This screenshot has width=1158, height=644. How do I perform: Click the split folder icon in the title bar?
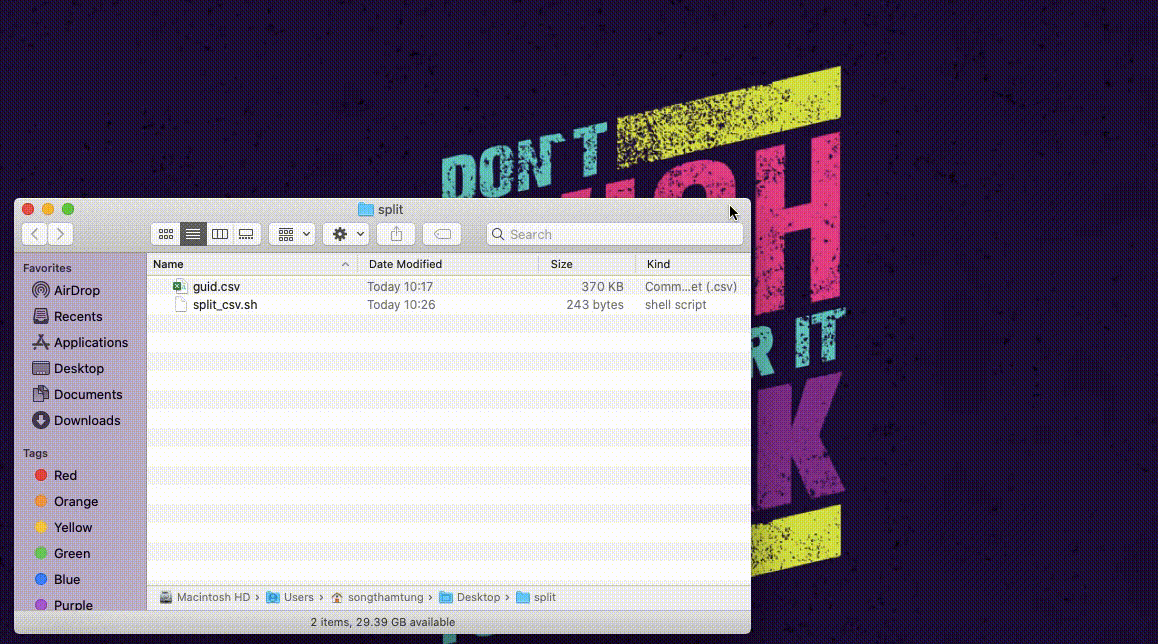[366, 210]
